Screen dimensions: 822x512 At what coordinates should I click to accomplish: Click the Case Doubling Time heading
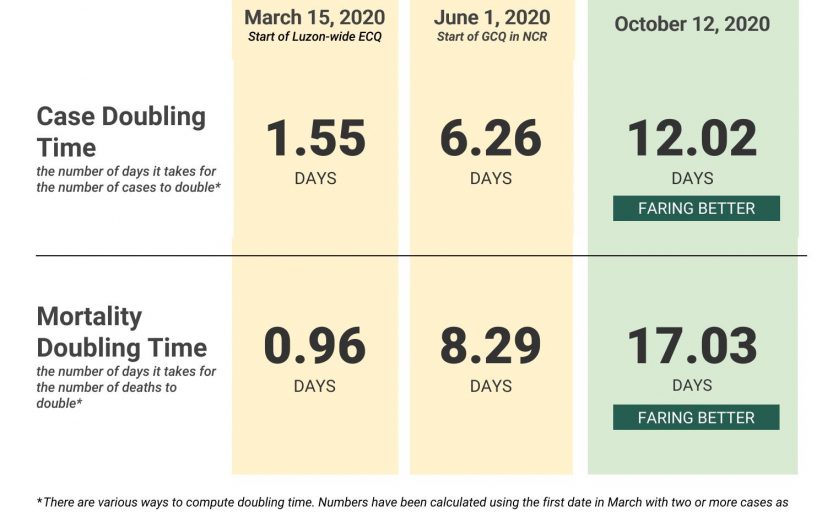121,132
